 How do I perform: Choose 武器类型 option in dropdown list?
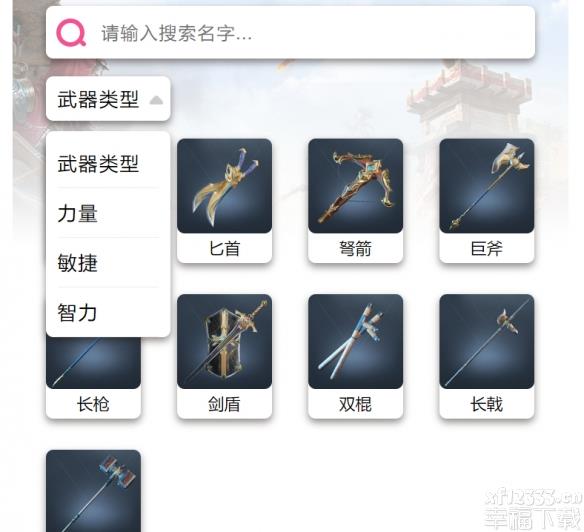98,164
